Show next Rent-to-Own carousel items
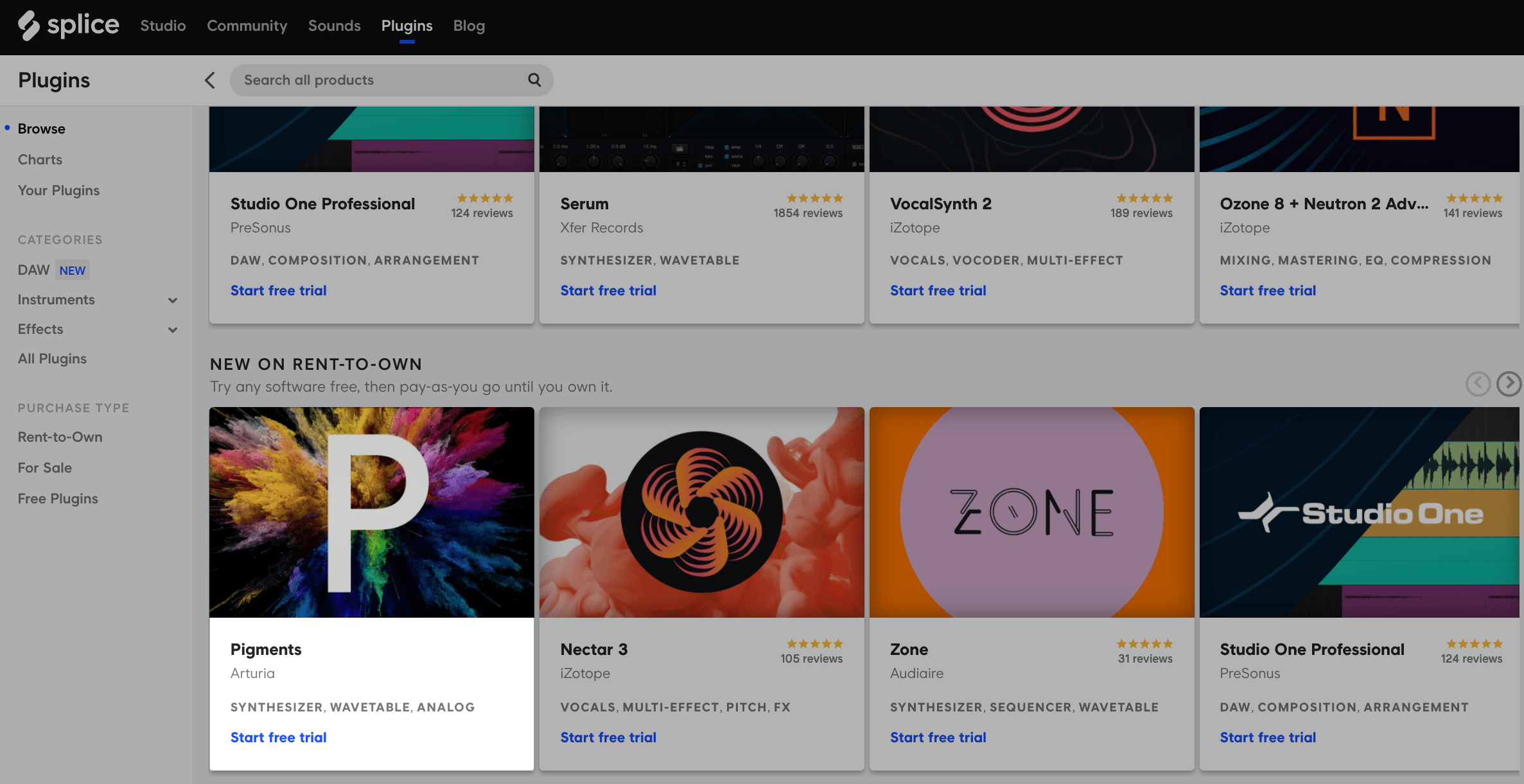This screenshot has width=1524, height=784. (1509, 384)
